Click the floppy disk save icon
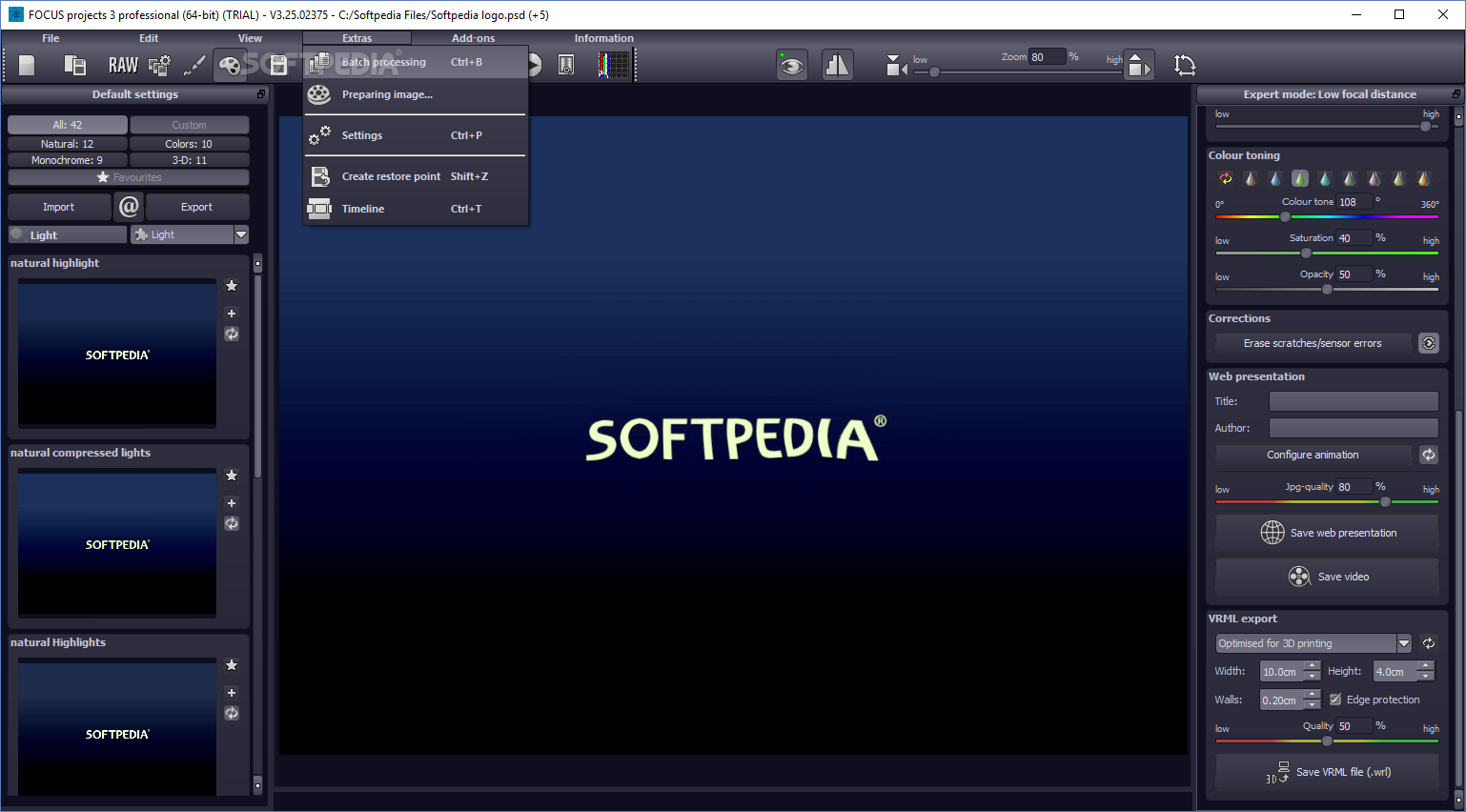1466x812 pixels. 278,65
